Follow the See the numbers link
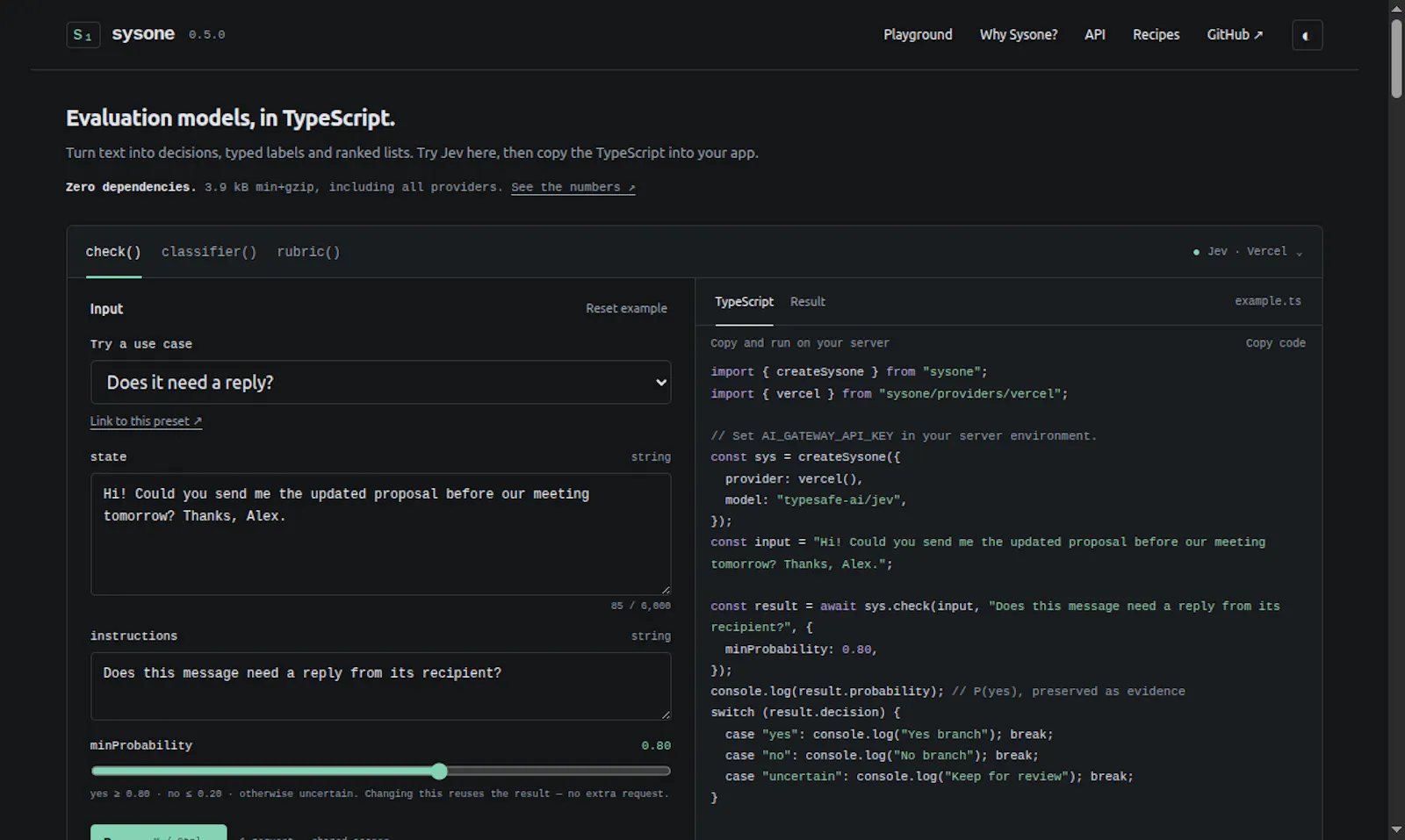Image resolution: width=1405 pixels, height=840 pixels. [573, 187]
